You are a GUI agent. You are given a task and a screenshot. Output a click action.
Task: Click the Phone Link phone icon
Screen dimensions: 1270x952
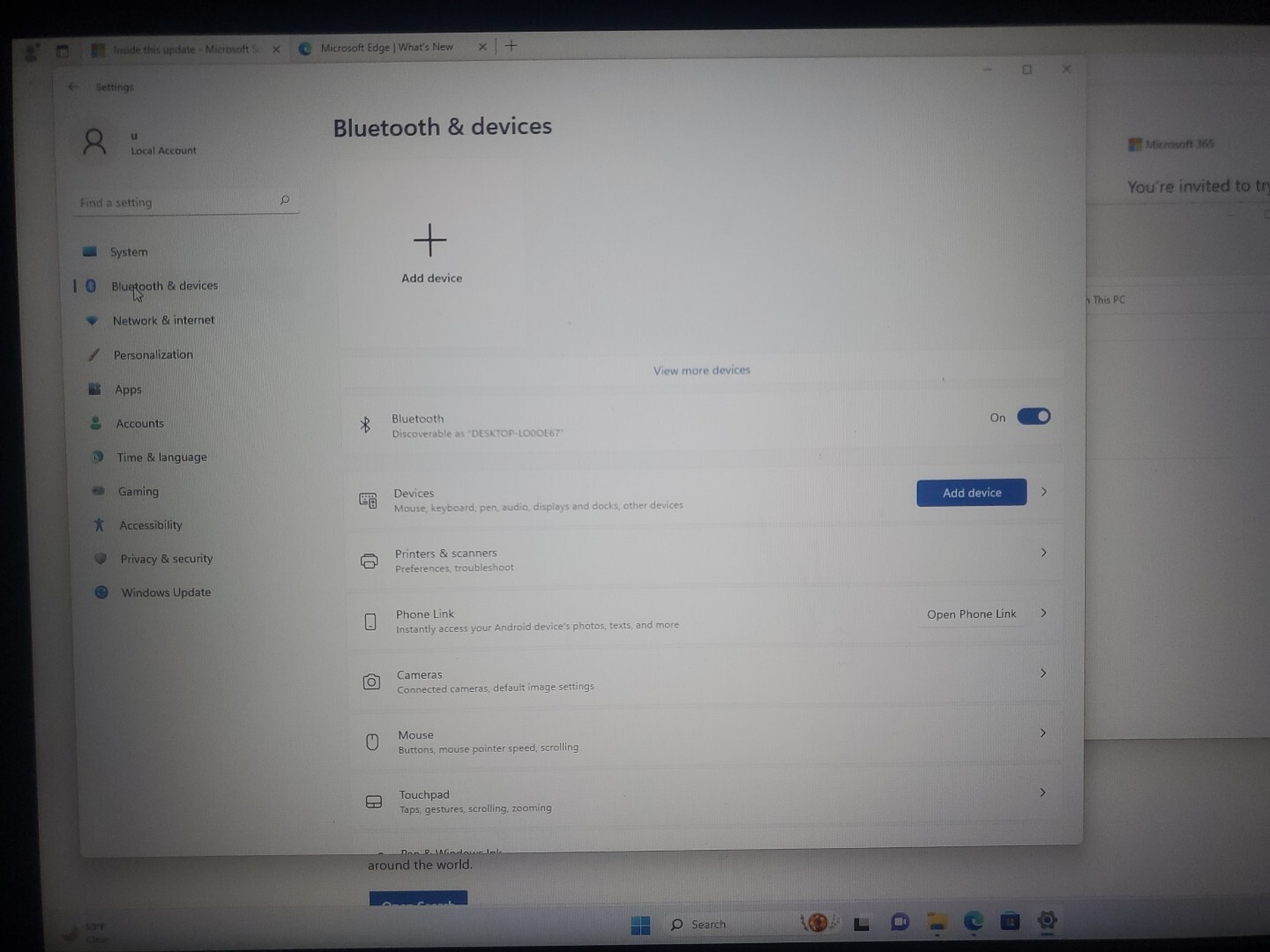pyautogui.click(x=370, y=621)
